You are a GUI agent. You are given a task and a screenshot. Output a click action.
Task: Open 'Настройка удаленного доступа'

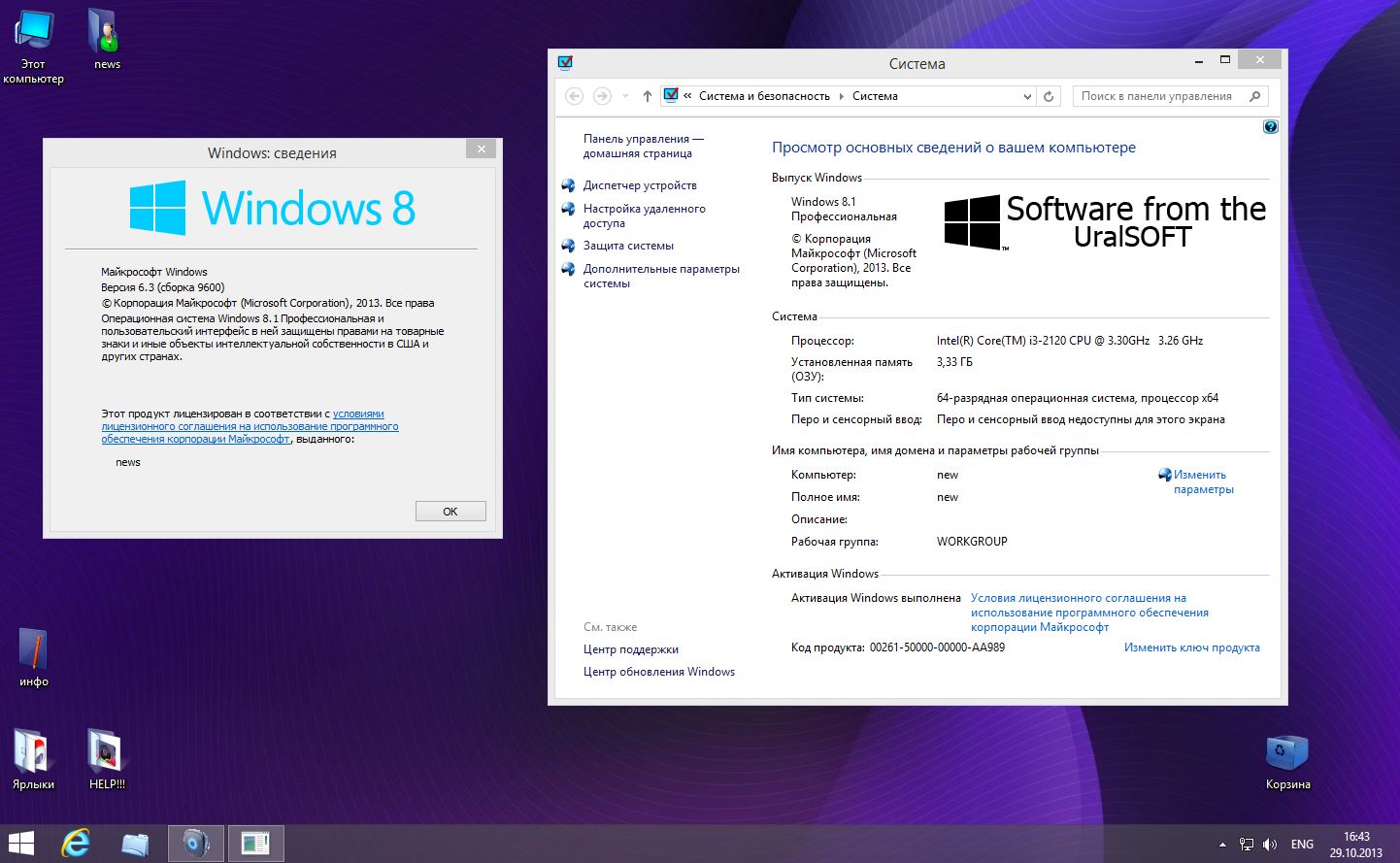pos(645,216)
